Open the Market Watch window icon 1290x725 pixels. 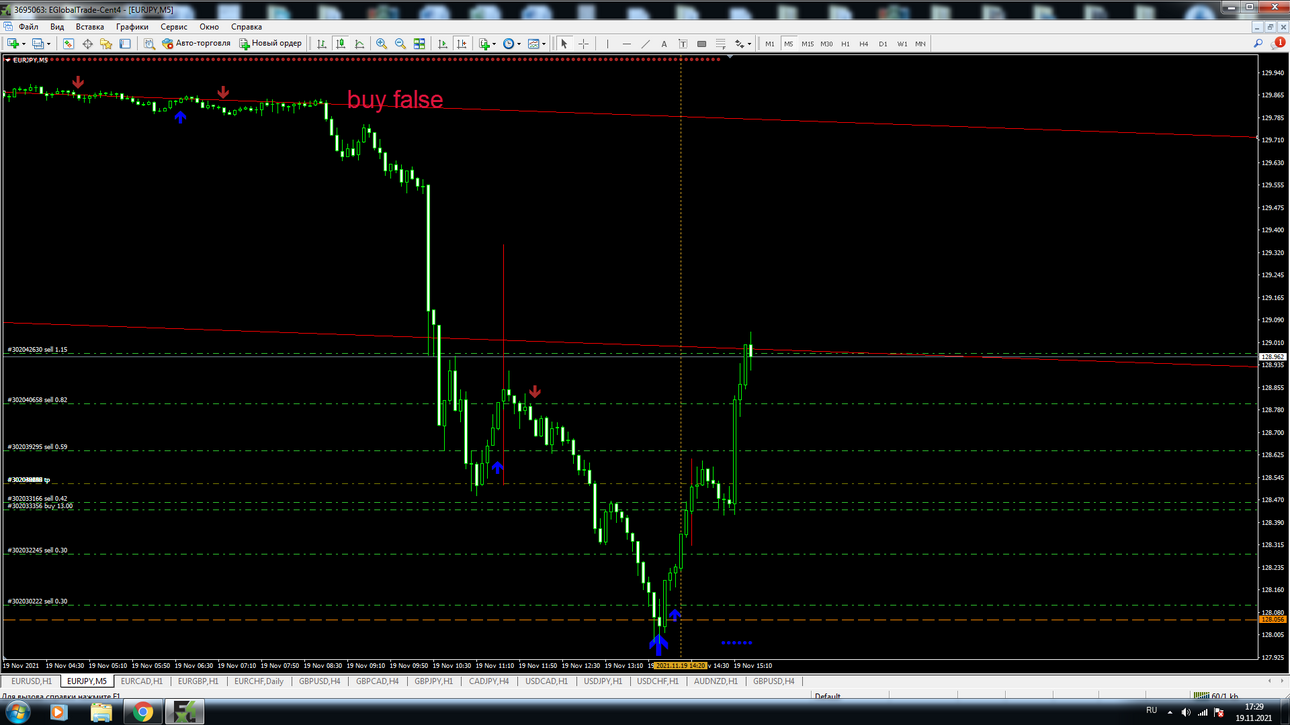click(x=68, y=44)
